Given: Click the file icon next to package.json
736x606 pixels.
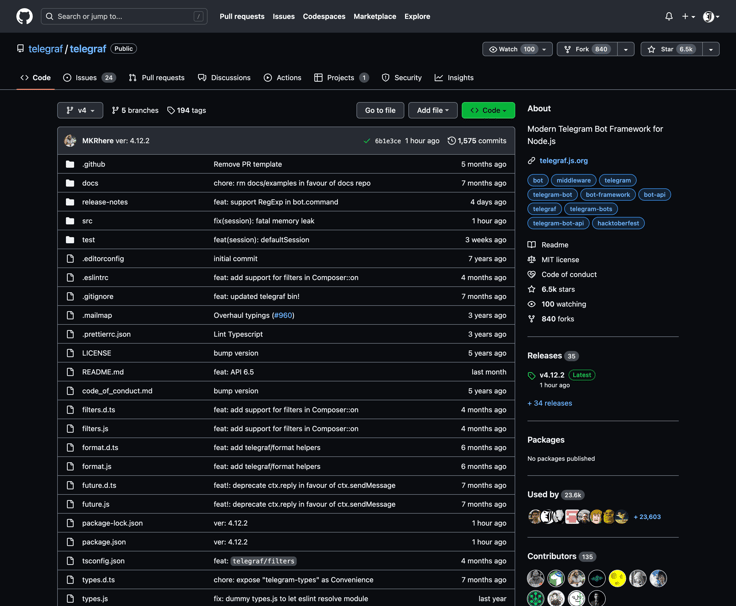Looking at the screenshot, I should click(70, 542).
